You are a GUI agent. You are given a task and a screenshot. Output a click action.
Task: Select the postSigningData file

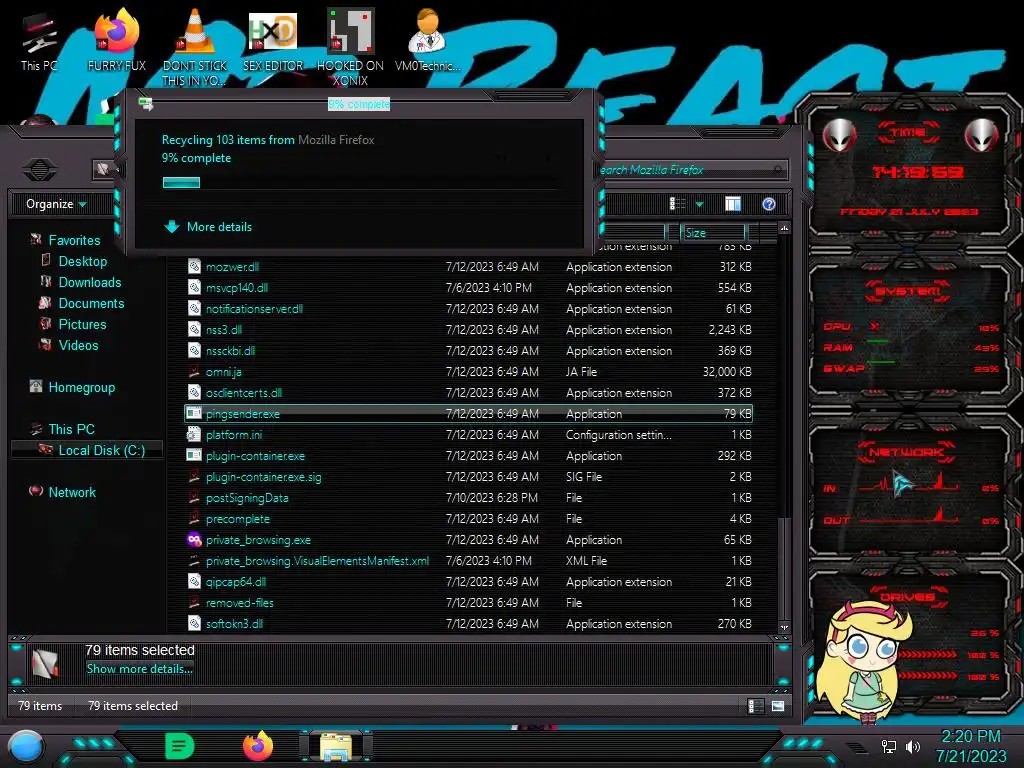click(x=468, y=498)
